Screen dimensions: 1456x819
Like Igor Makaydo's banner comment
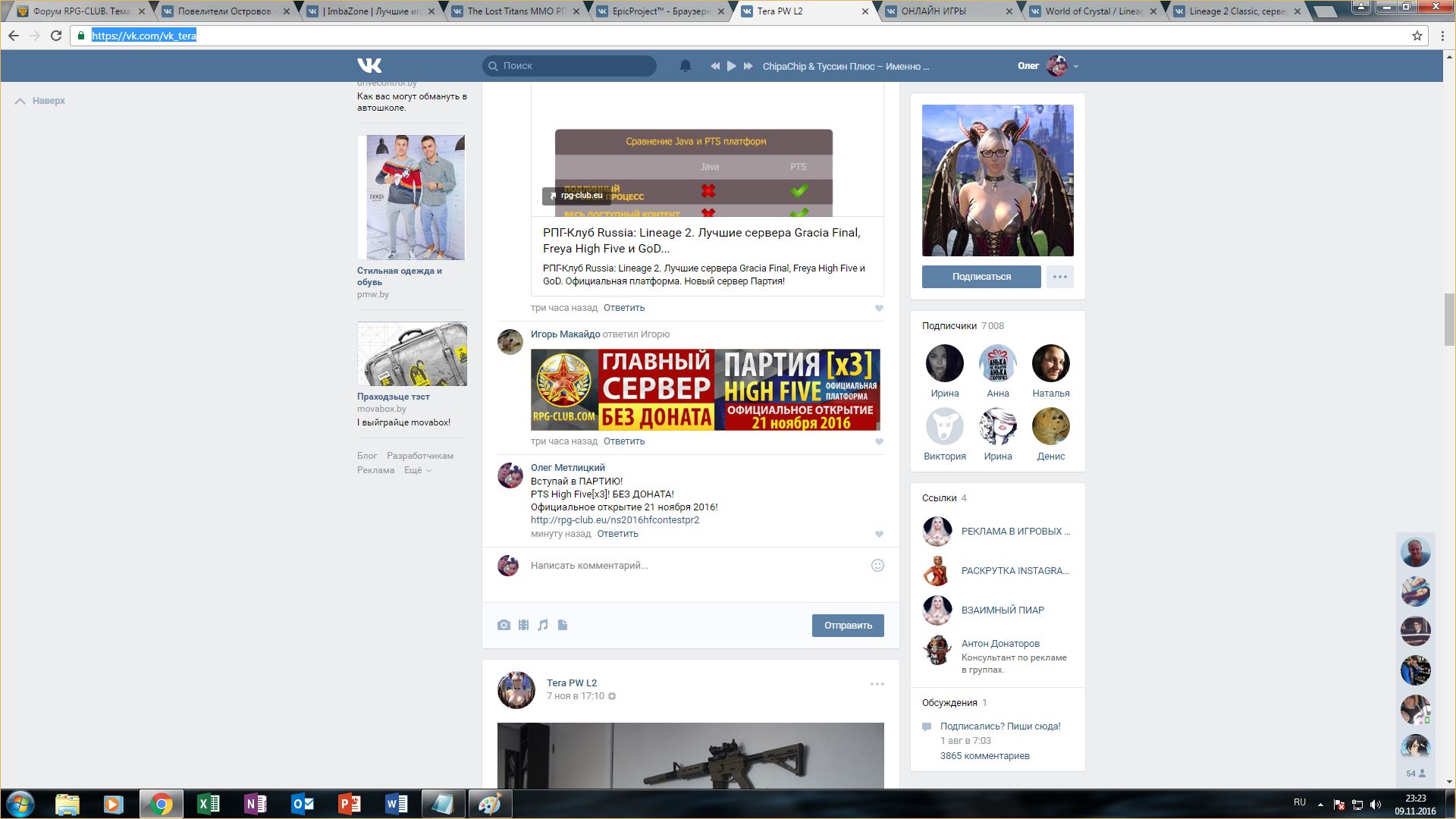click(879, 442)
